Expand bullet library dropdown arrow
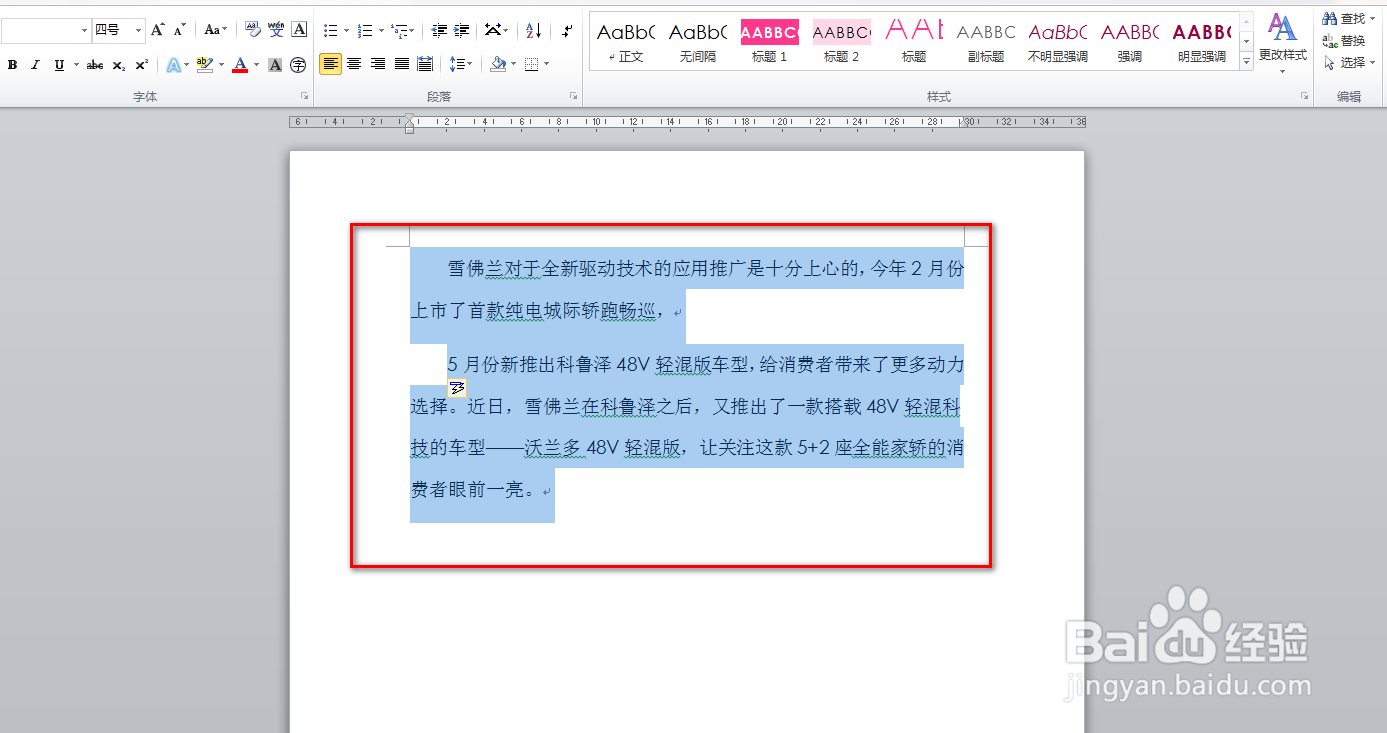 click(x=346, y=31)
